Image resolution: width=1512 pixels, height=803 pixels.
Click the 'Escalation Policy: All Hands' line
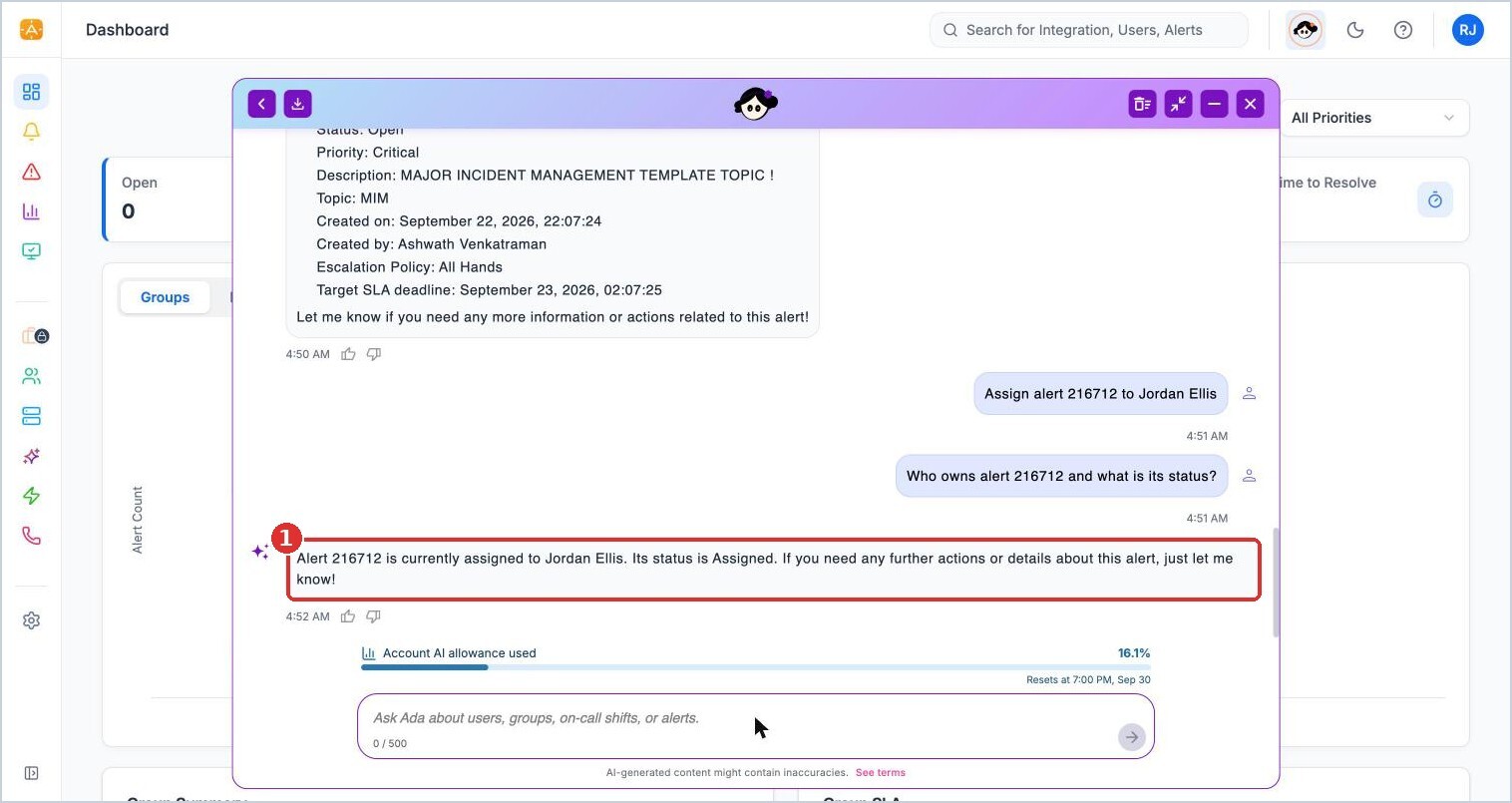pyautogui.click(x=410, y=267)
